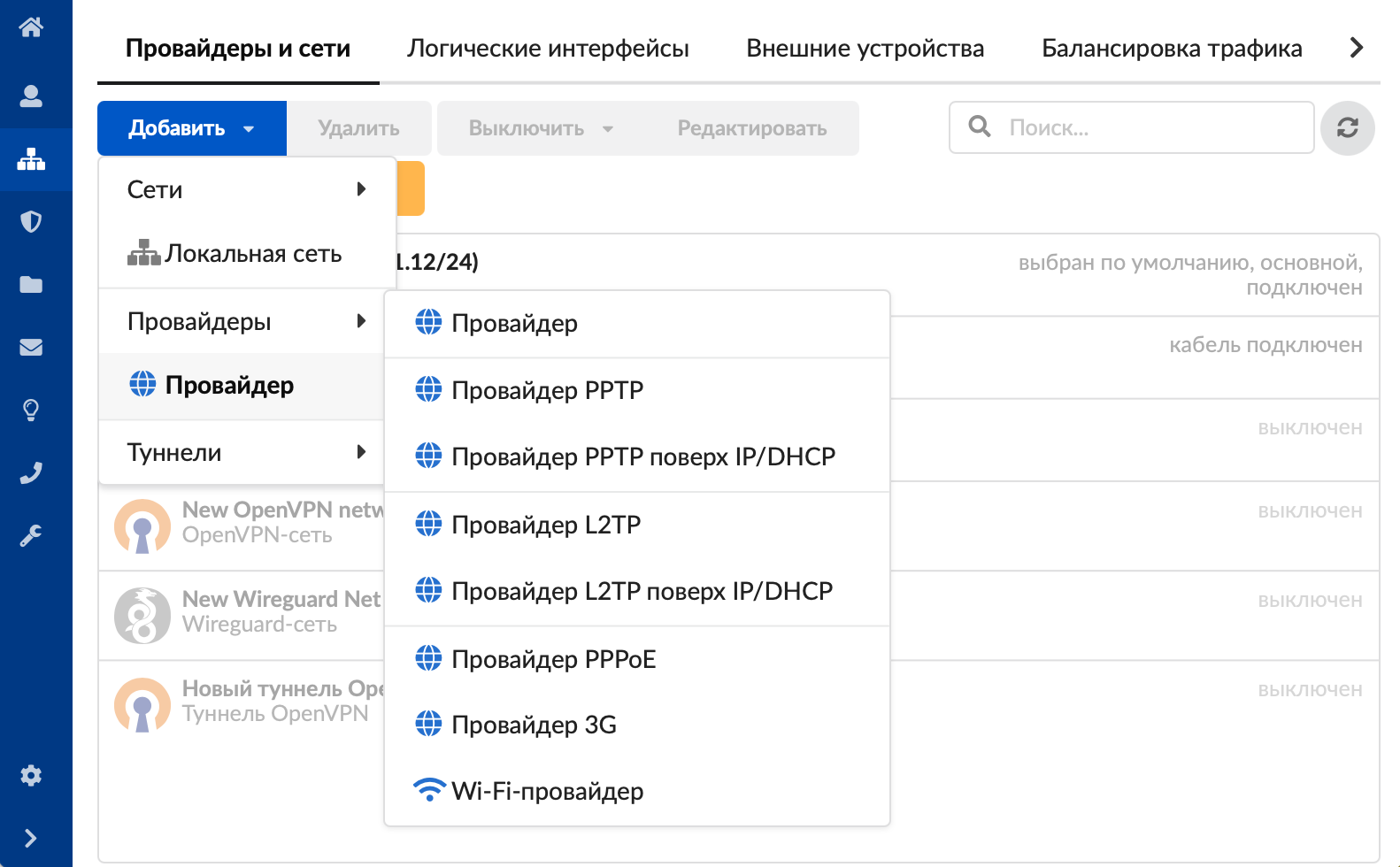Expand the Туннели submenu
This screenshot has height=867, width=1400.
tap(247, 452)
